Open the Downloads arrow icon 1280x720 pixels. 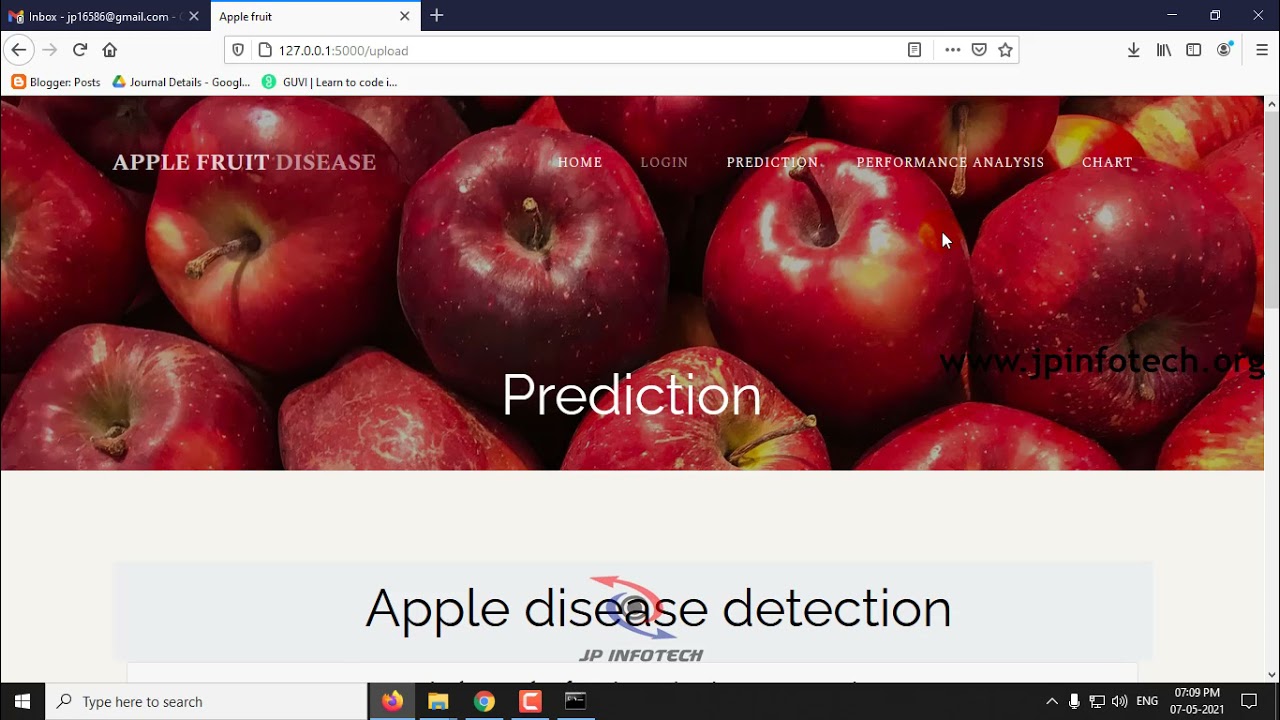[x=1133, y=50]
